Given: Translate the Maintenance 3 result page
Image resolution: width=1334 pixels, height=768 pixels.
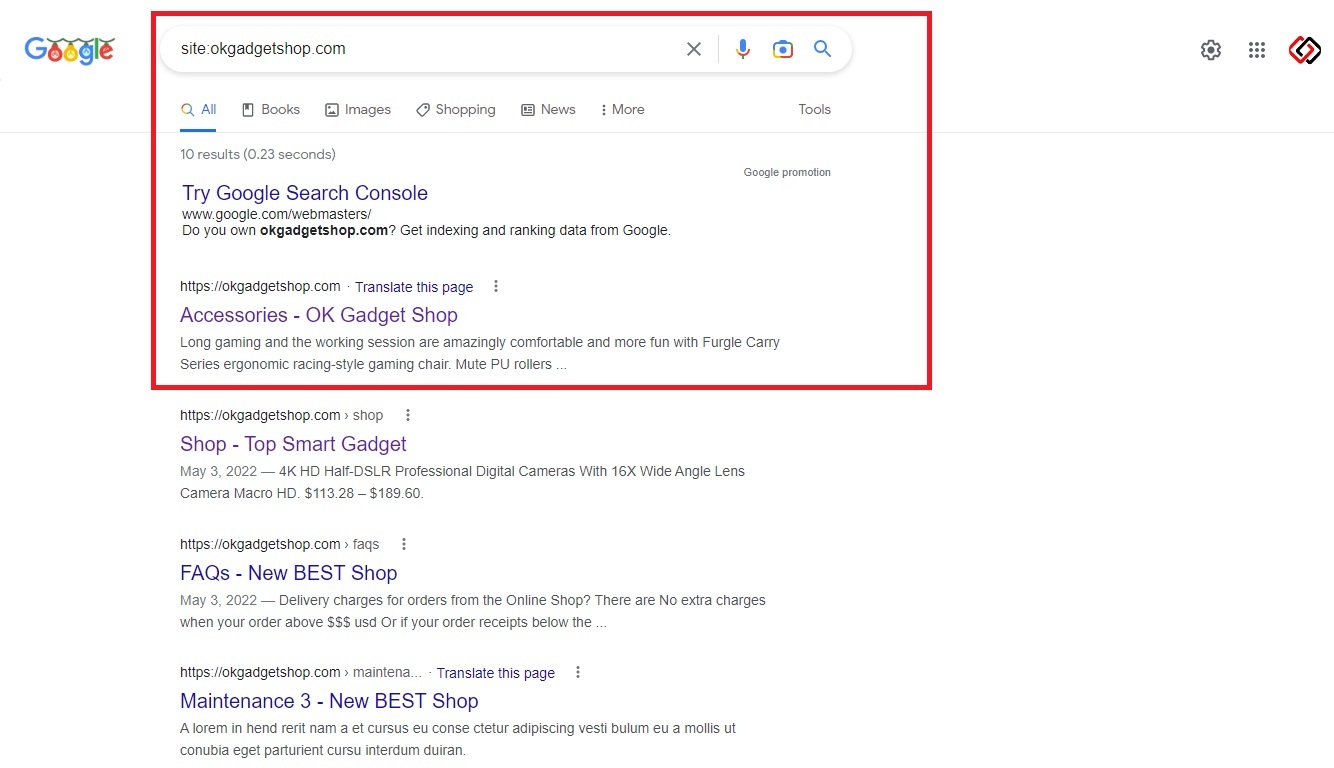Looking at the screenshot, I should (496, 673).
